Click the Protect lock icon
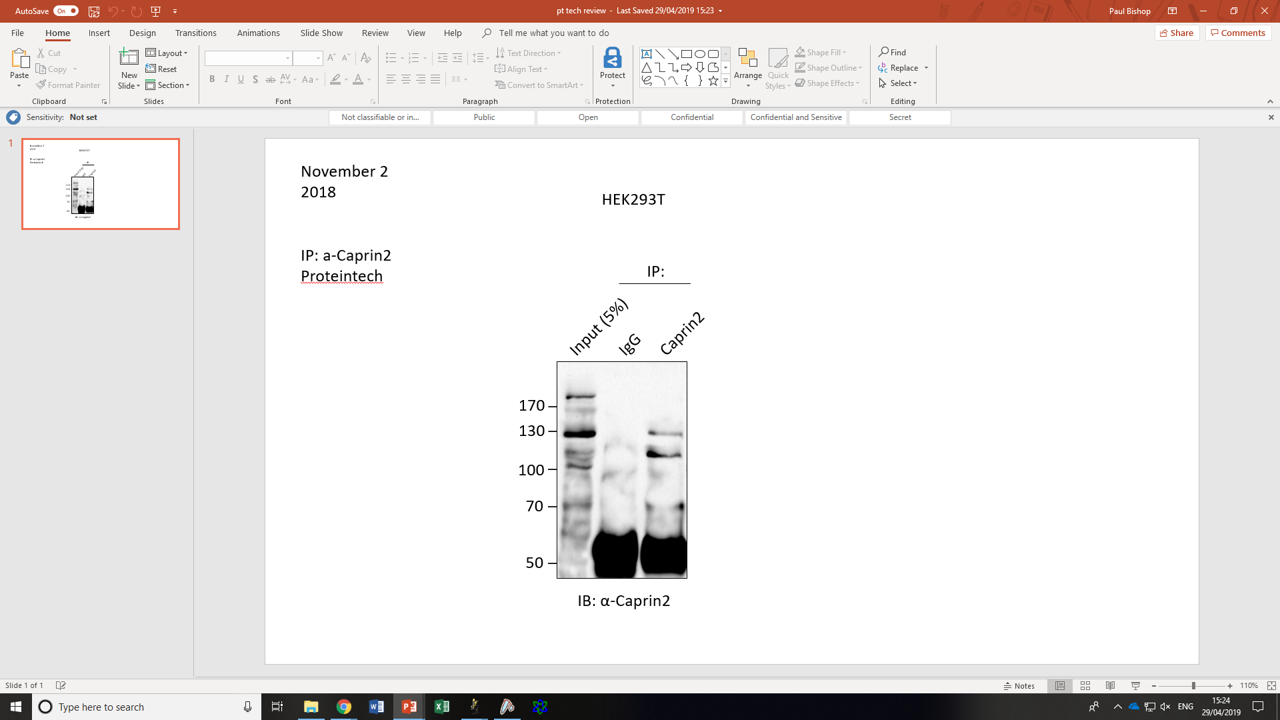Image resolution: width=1280 pixels, height=720 pixels. [x=612, y=58]
